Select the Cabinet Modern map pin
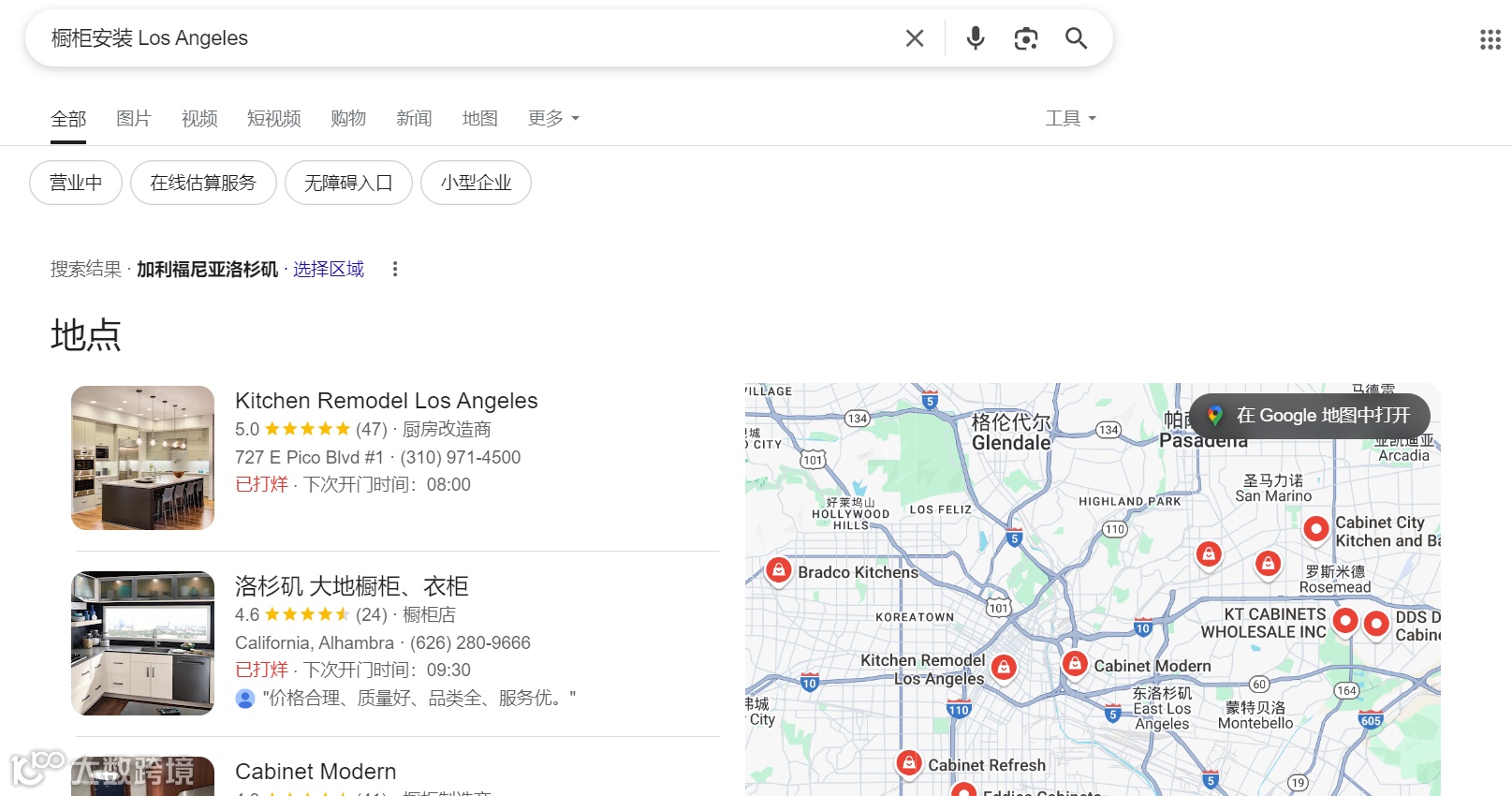Viewport: 1512px width, 796px height. (x=1075, y=664)
